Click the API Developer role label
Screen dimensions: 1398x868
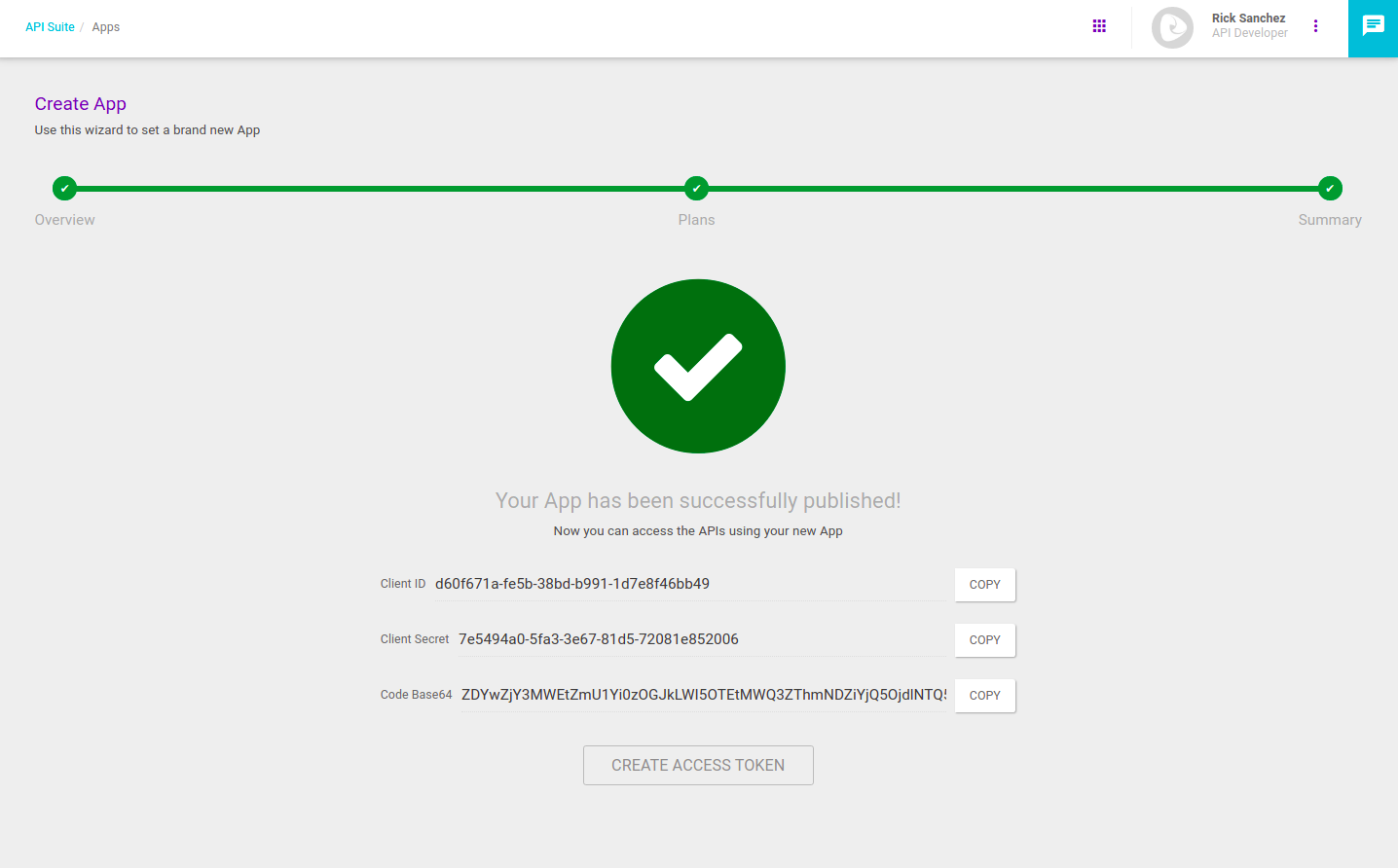click(x=1249, y=32)
